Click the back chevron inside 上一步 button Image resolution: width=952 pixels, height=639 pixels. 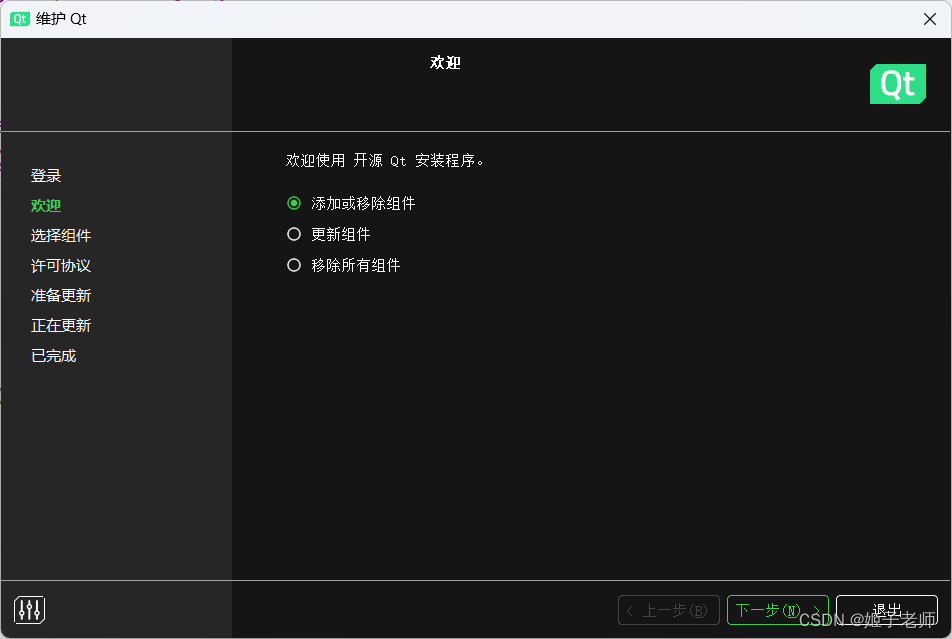point(629,610)
